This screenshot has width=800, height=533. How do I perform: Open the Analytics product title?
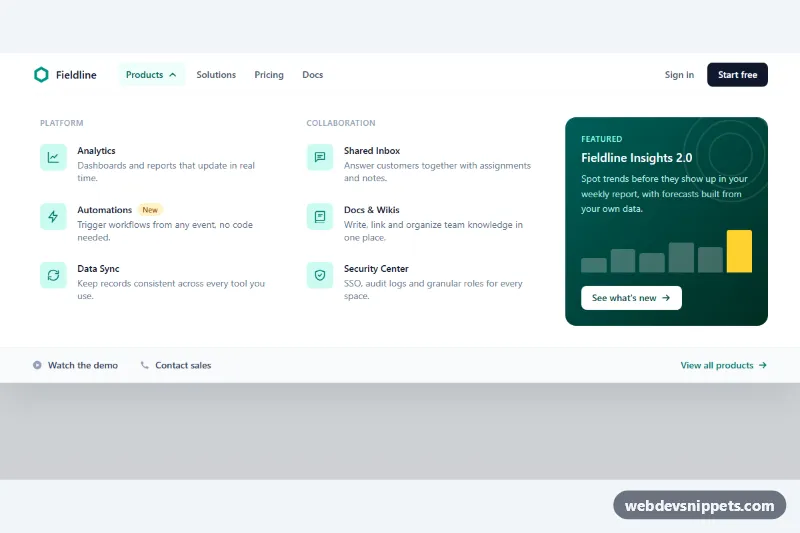tap(96, 150)
